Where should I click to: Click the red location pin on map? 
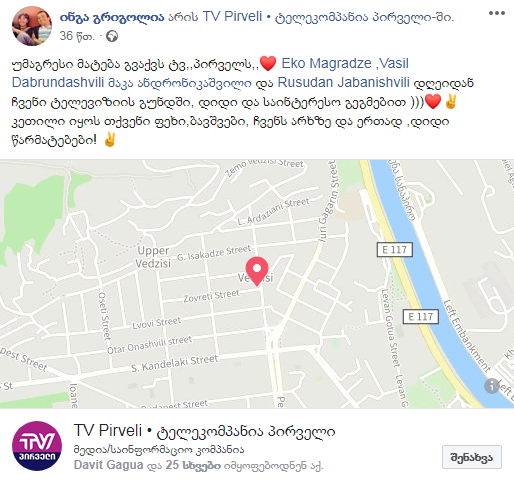point(257,271)
